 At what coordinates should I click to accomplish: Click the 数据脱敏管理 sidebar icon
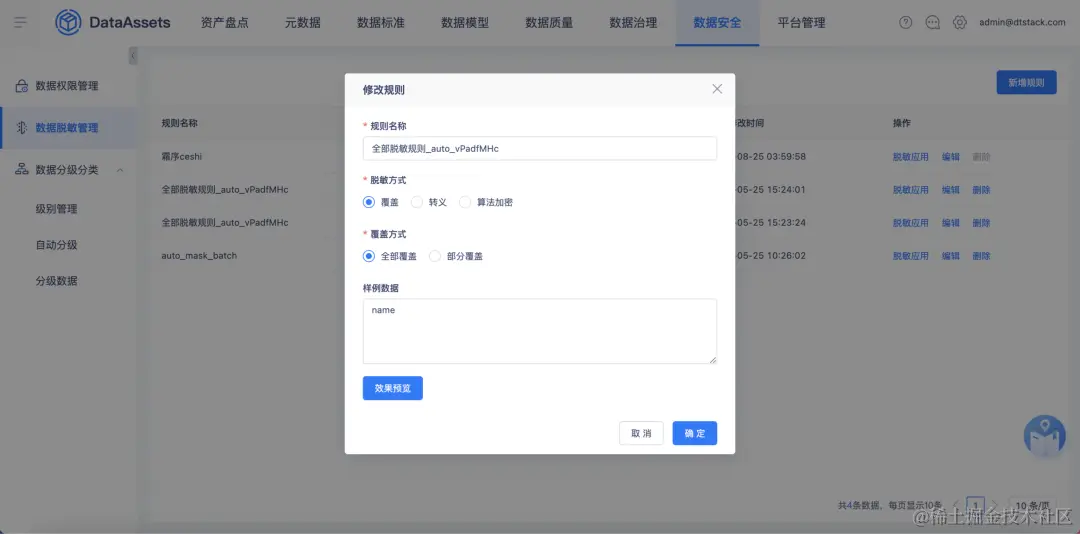[22, 127]
